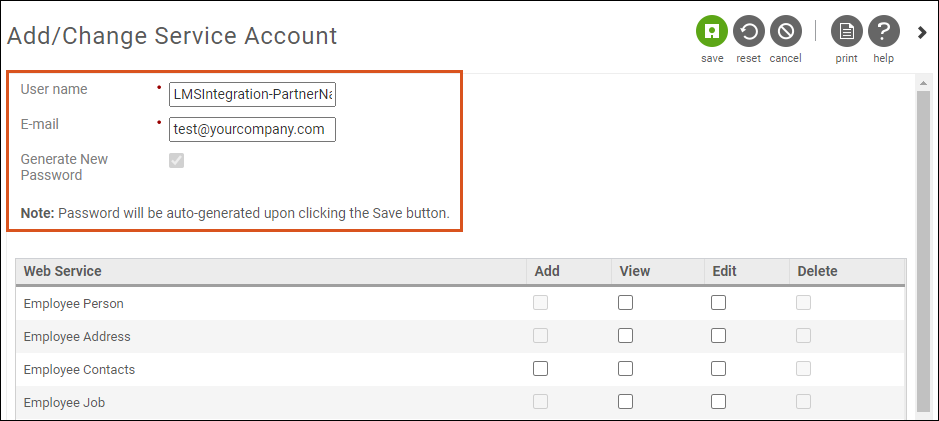The height and width of the screenshot is (421, 939).
Task: Enable Edit for Employee Contacts
Action: tap(718, 369)
